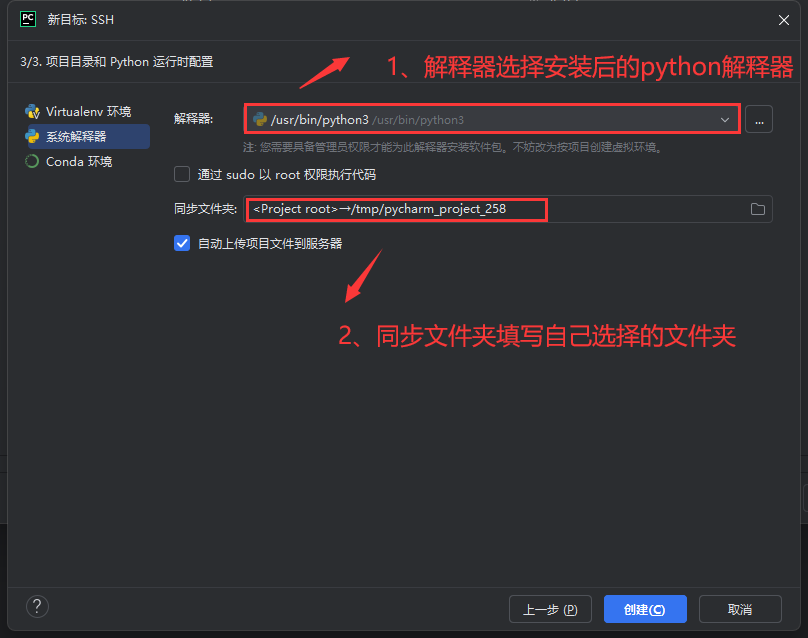The image size is (808, 638).
Task: Uncheck auto-upload project files to server
Action: [182, 243]
